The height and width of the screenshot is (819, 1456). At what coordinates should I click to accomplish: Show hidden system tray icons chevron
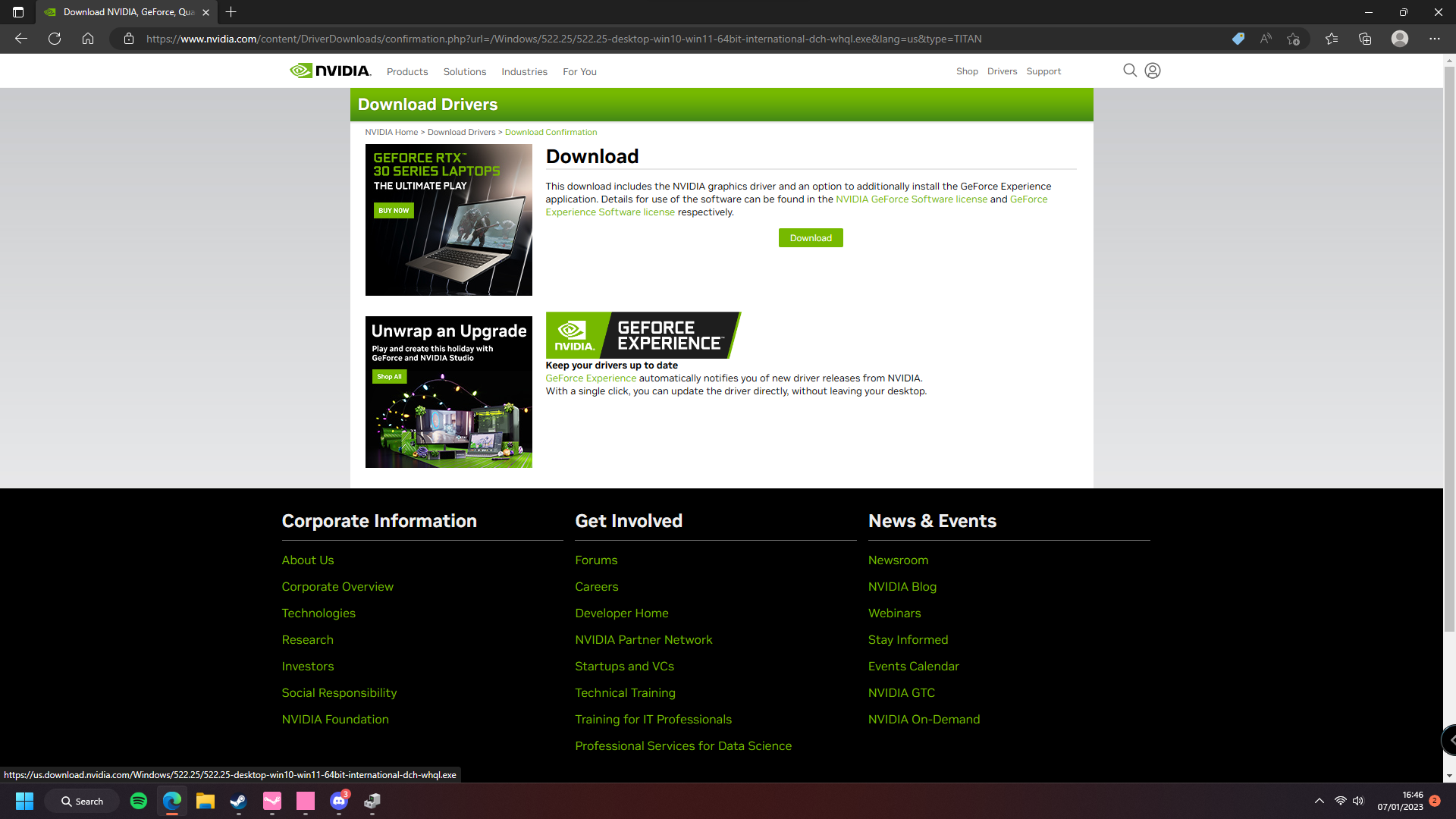[x=1319, y=801]
